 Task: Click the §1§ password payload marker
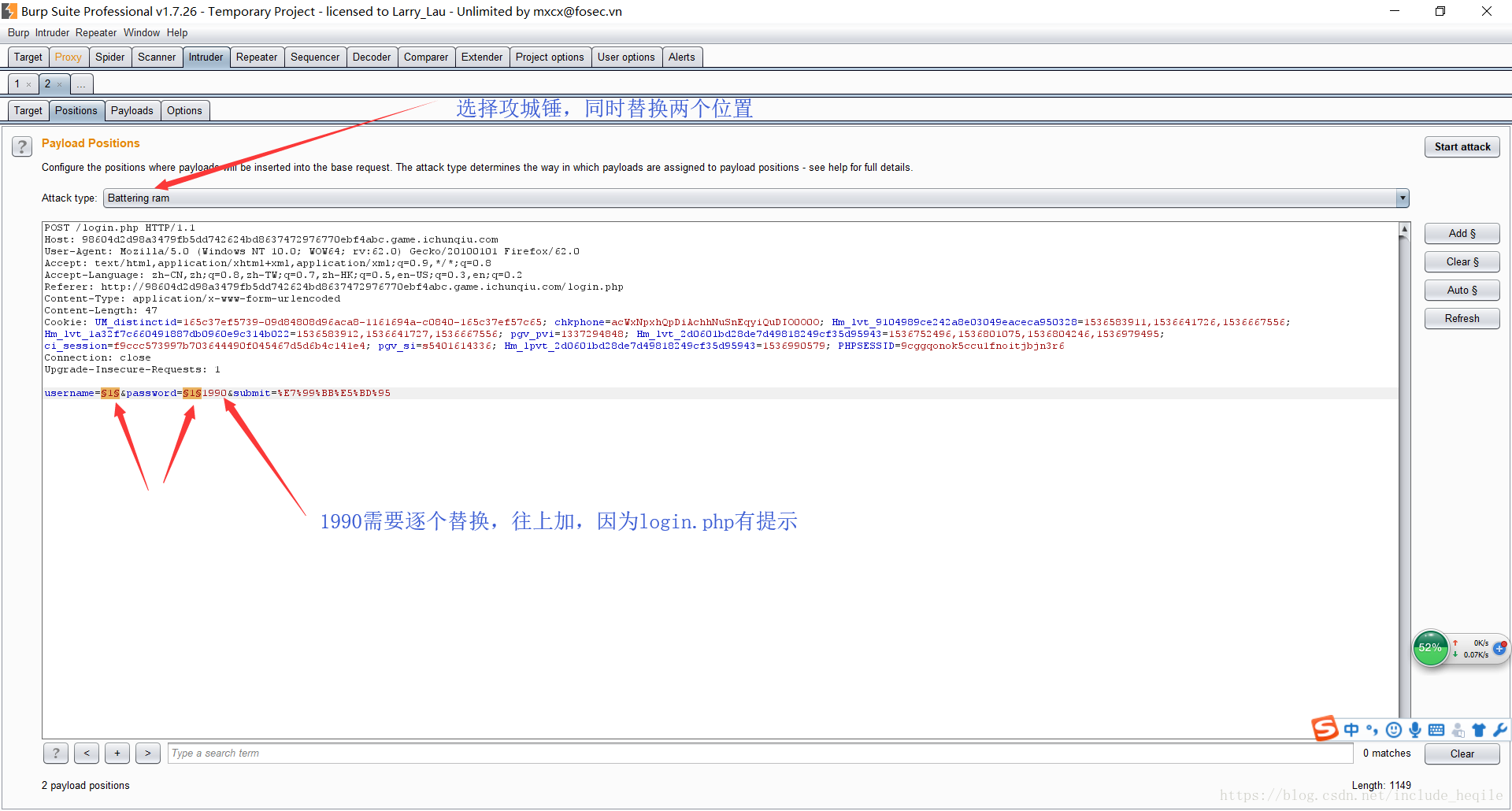click(x=192, y=393)
